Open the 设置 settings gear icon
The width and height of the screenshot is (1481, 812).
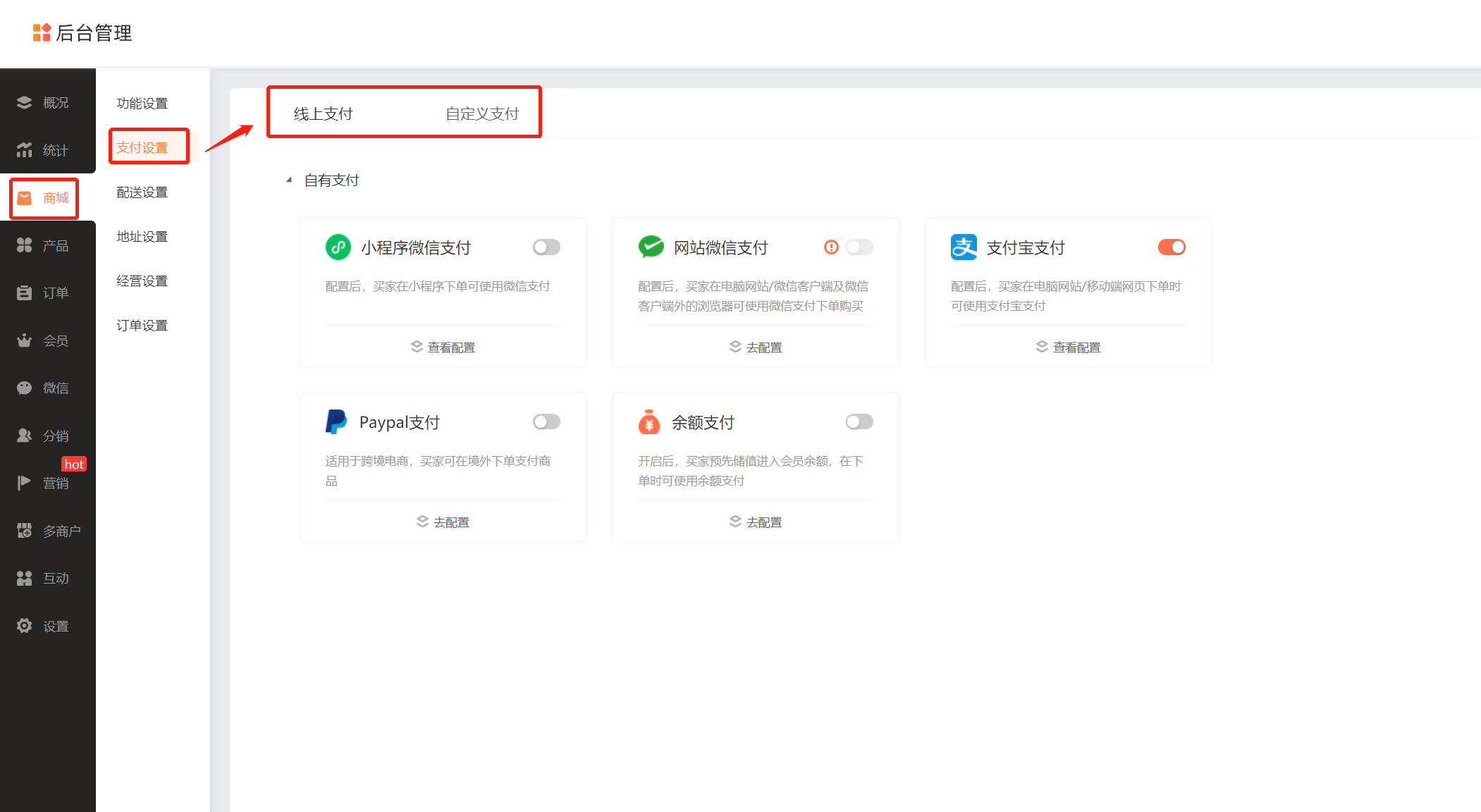[x=25, y=625]
